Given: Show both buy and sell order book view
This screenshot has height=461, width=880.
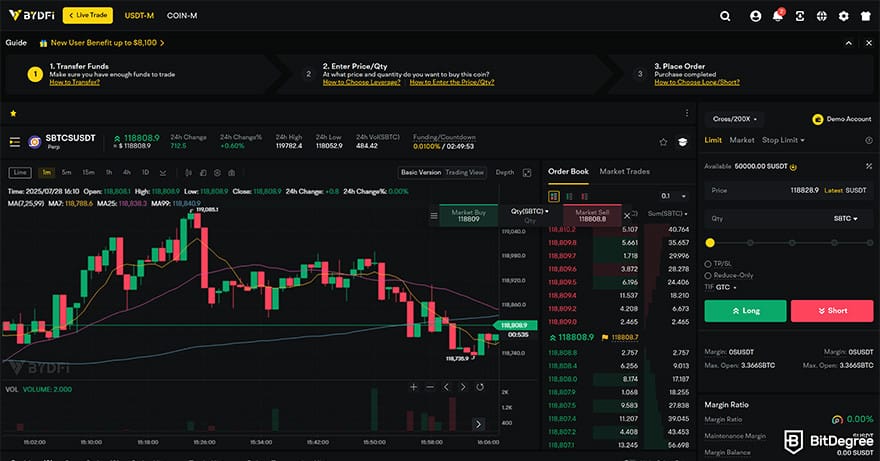Looking at the screenshot, I should click(x=554, y=197).
